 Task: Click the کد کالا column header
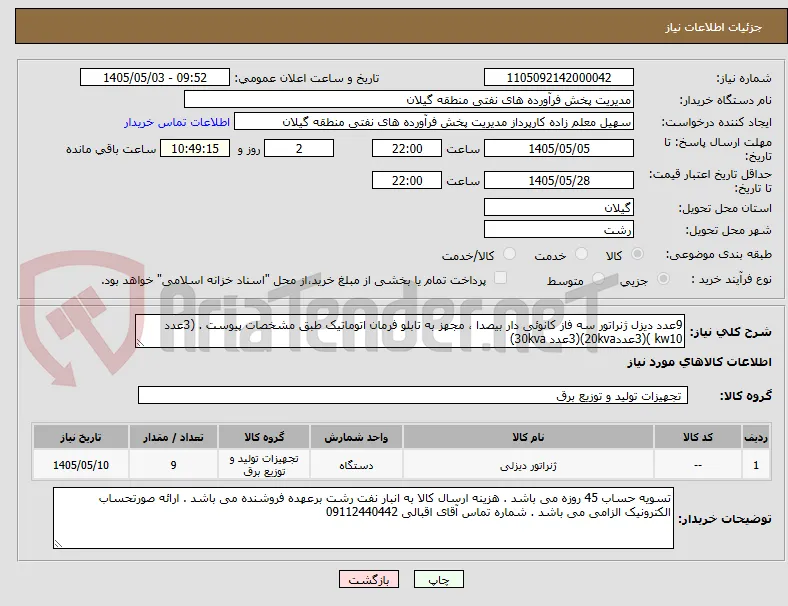(698, 437)
